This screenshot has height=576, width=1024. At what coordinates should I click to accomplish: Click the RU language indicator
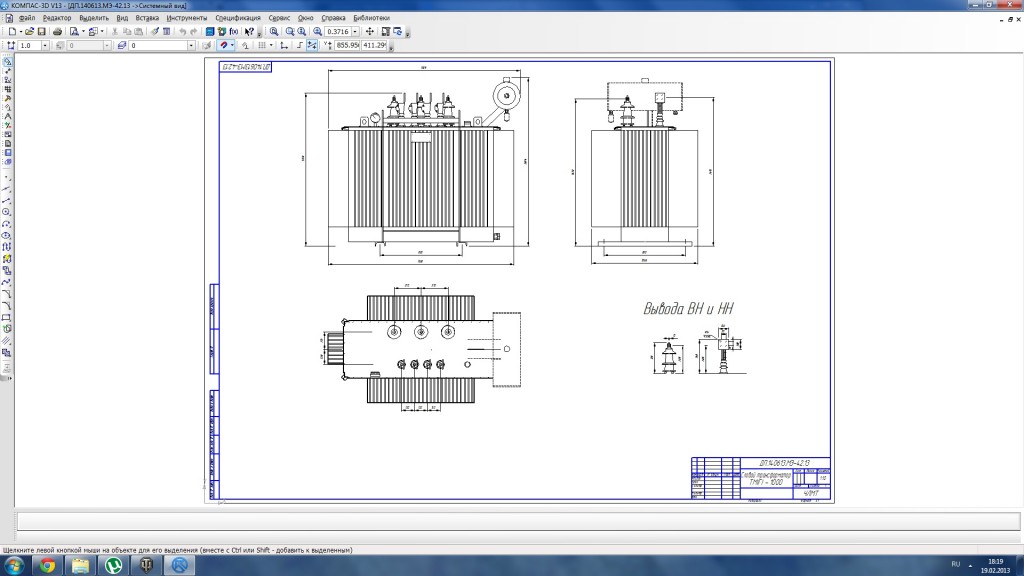tap(955, 564)
